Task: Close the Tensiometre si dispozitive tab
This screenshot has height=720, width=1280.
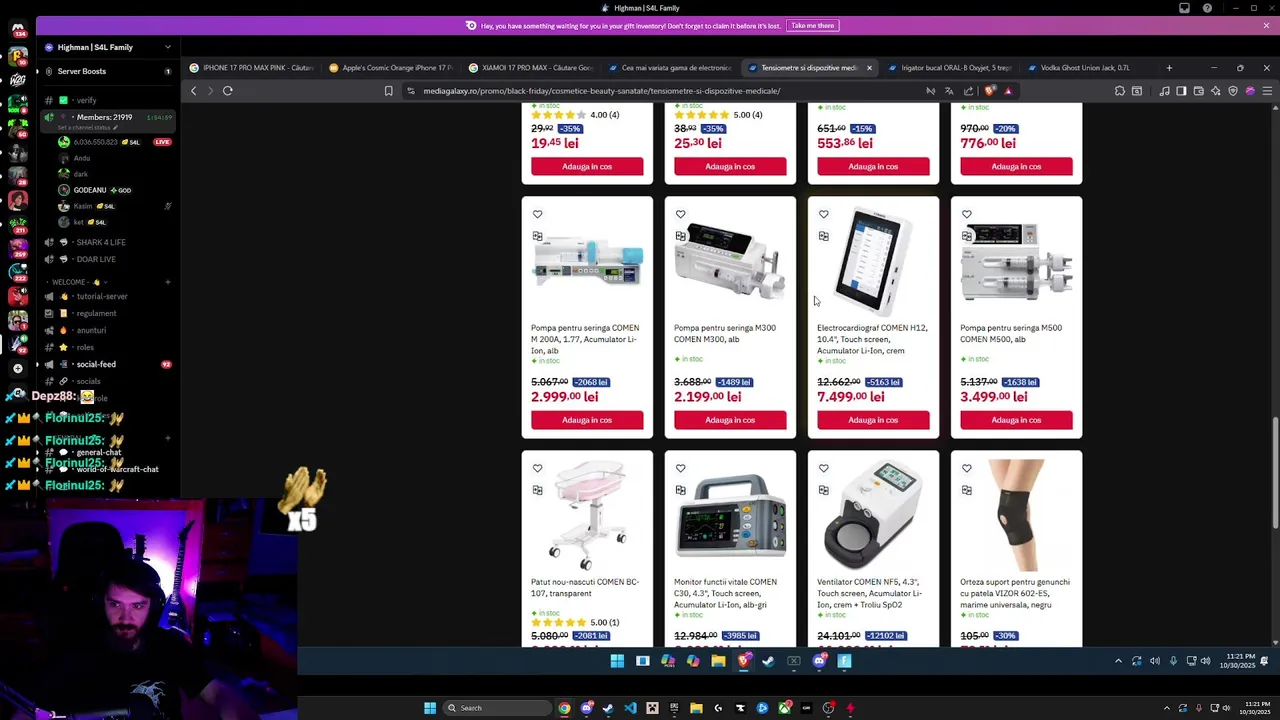Action: (x=869, y=68)
